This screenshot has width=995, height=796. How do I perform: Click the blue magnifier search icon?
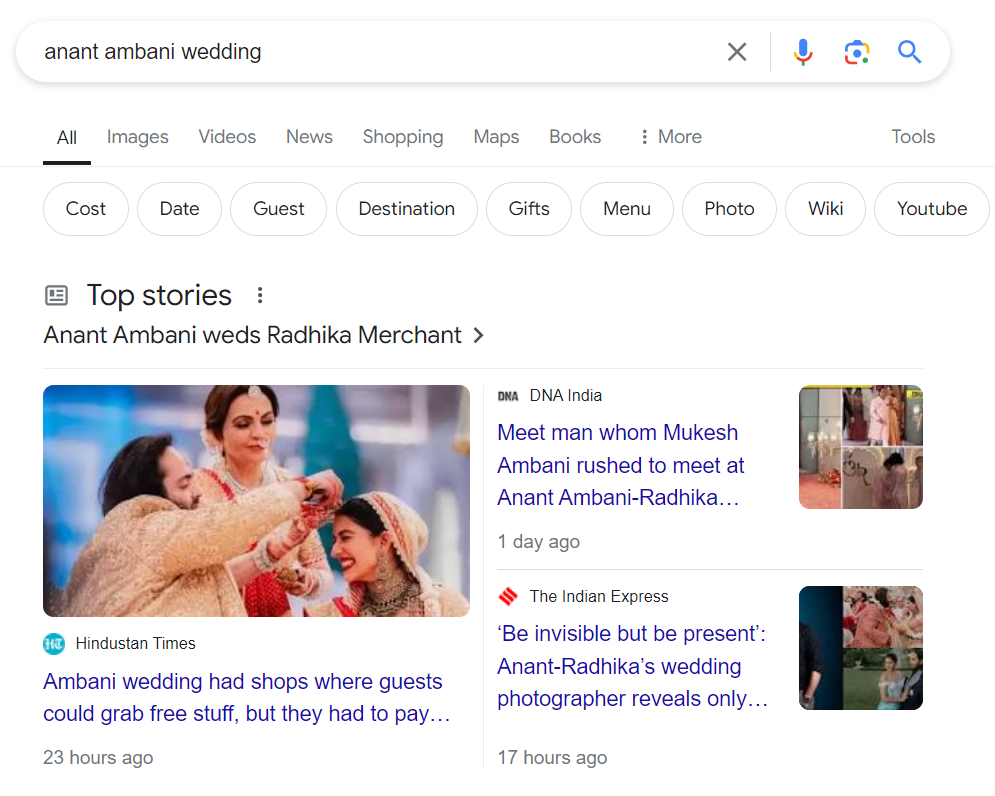click(x=909, y=52)
